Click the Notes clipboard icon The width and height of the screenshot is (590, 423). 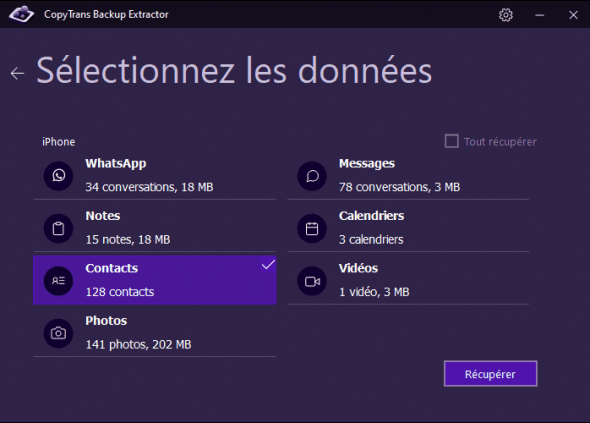click(58, 228)
